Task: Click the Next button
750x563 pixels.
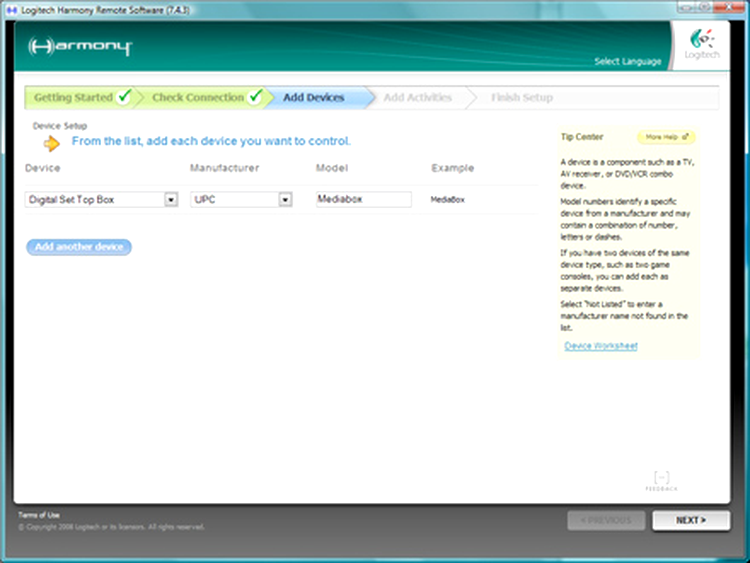Action: coord(690,520)
